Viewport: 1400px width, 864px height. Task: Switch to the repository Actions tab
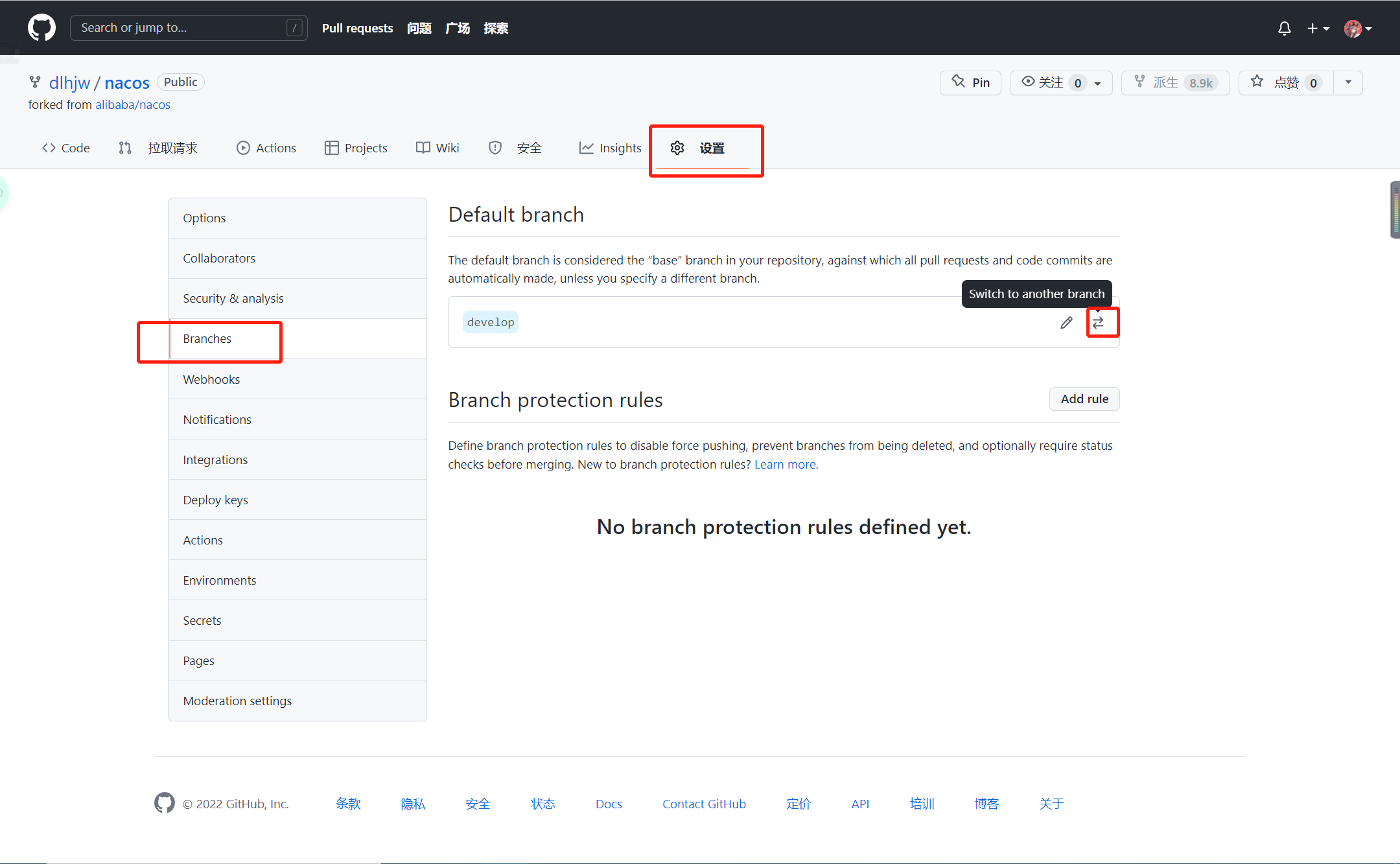[266, 148]
